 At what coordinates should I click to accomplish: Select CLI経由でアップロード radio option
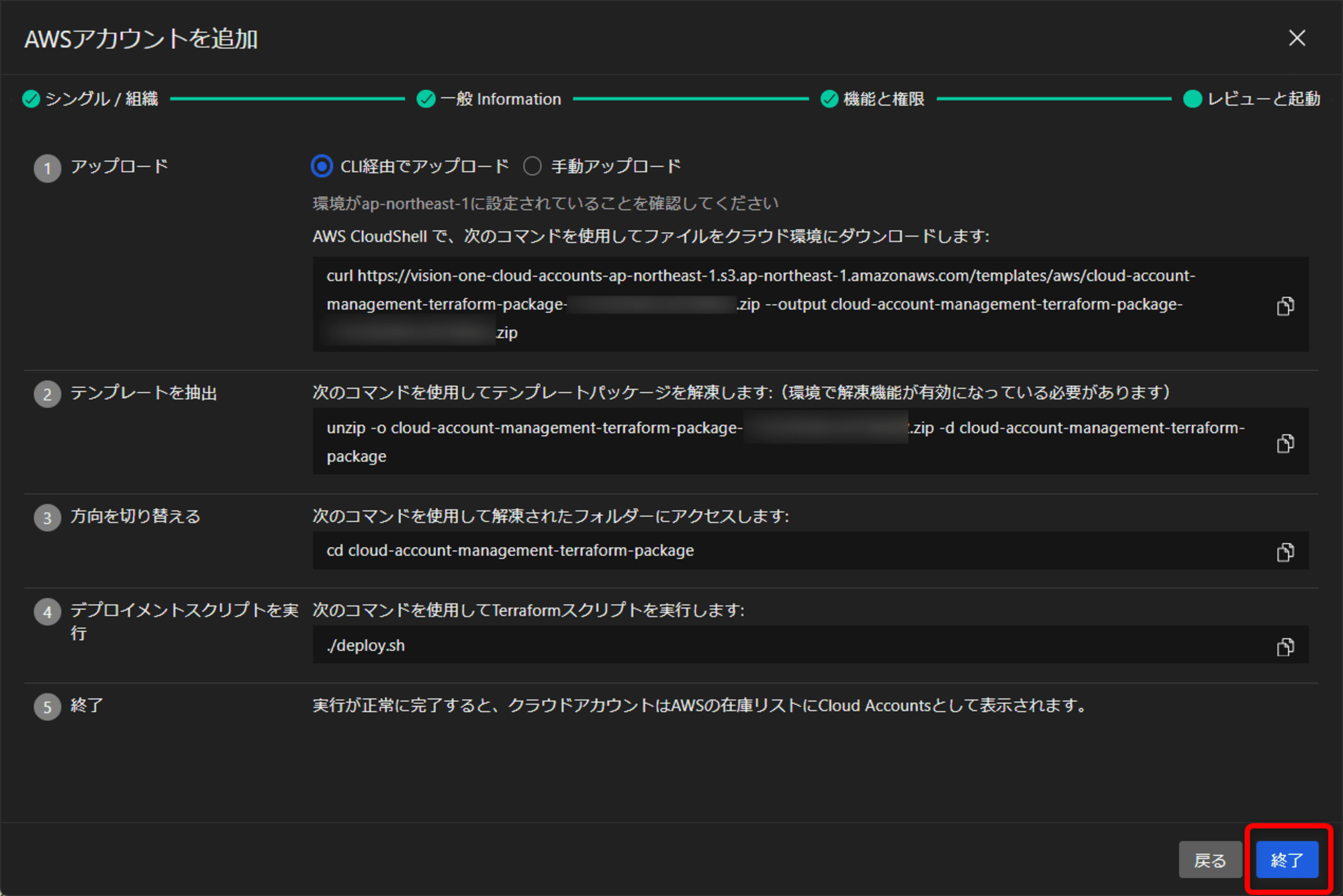click(x=322, y=166)
